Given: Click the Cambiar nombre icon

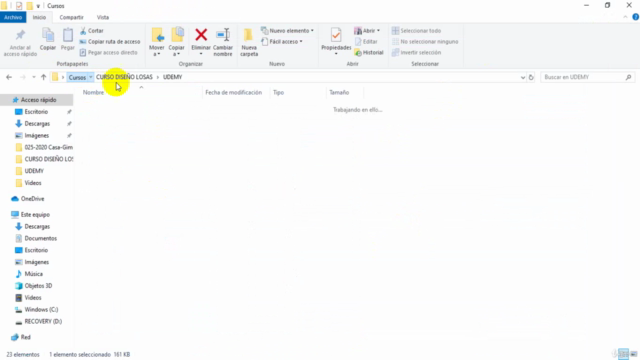Looking at the screenshot, I should click(x=223, y=35).
